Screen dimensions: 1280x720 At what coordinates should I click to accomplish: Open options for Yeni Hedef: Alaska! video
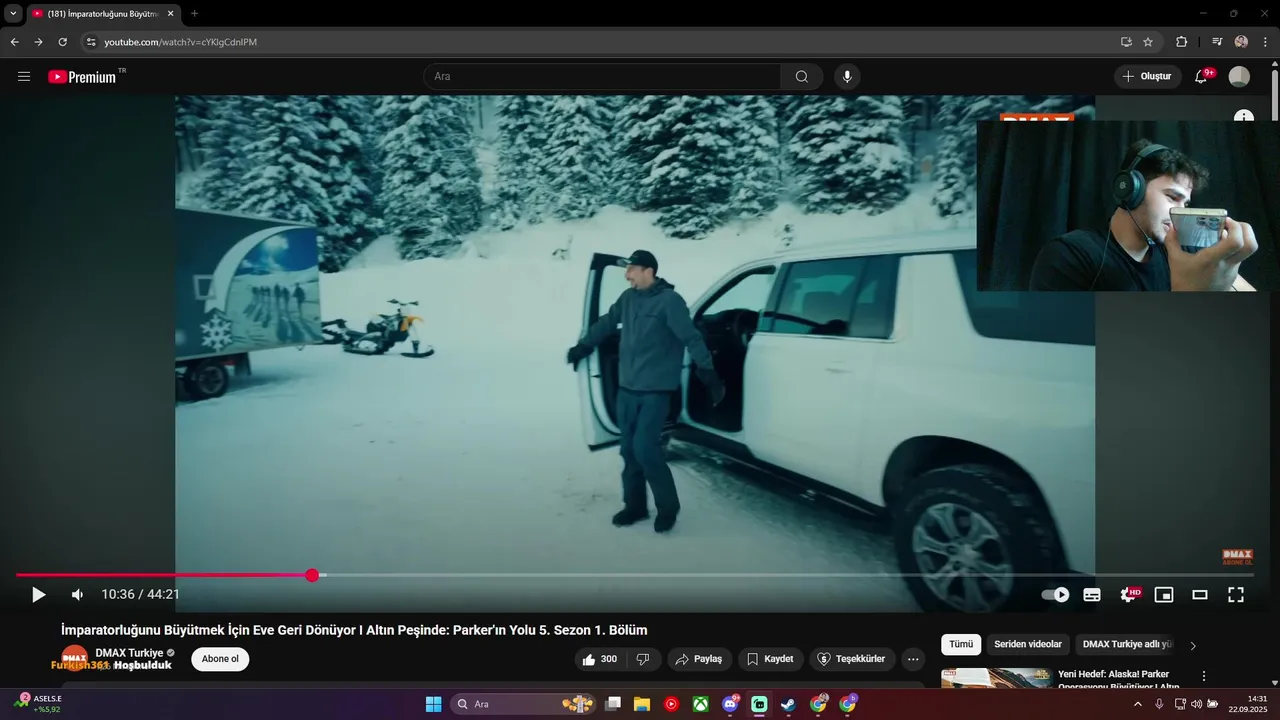[1204, 677]
